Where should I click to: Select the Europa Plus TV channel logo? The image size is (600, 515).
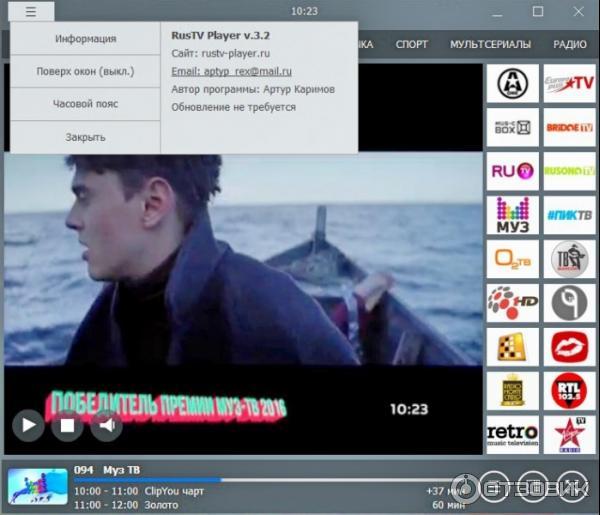pos(569,83)
